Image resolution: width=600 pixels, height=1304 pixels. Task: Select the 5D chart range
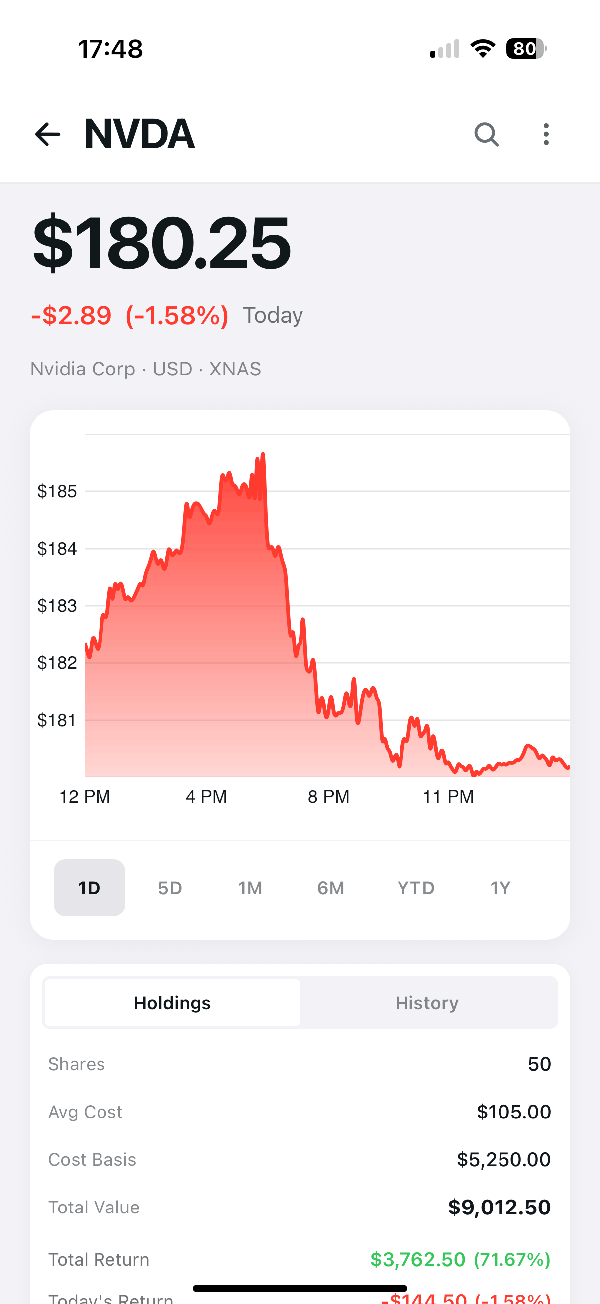(x=170, y=887)
